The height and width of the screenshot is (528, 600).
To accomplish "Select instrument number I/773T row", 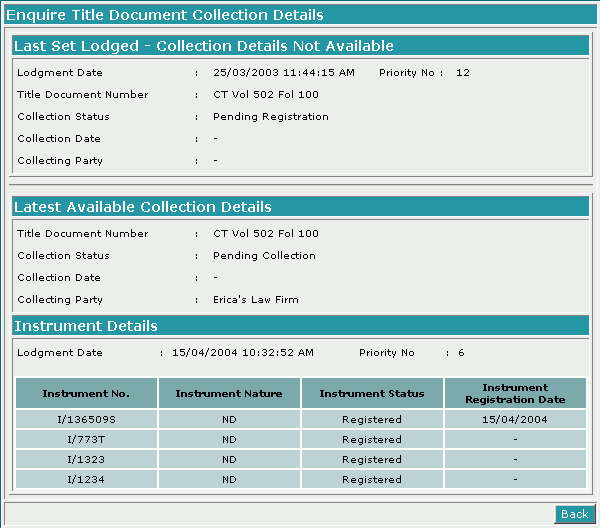I will tap(87, 439).
